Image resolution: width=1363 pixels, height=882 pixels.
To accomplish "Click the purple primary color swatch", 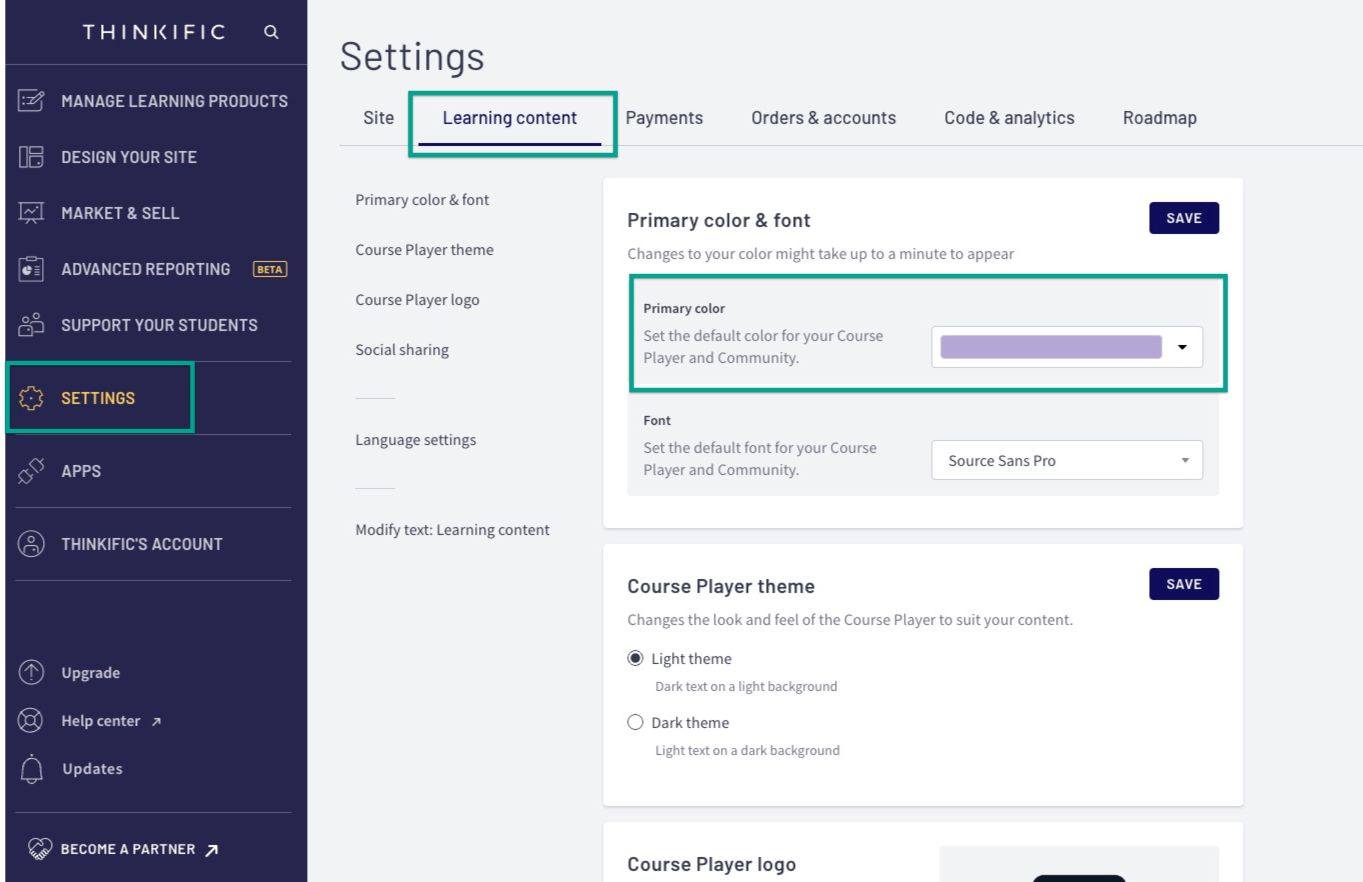I will [x=1051, y=347].
